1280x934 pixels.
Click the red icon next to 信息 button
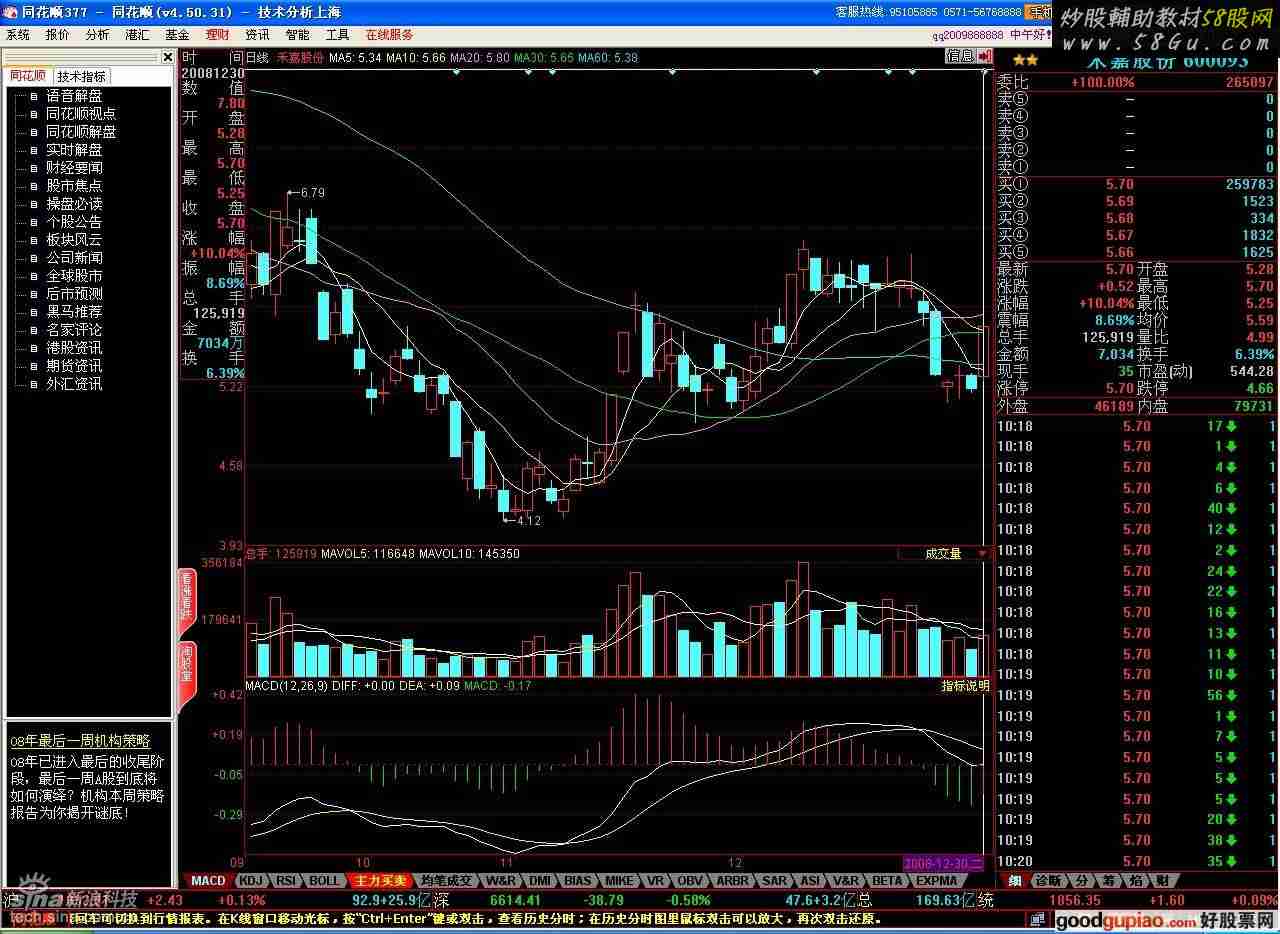pyautogui.click(x=985, y=56)
